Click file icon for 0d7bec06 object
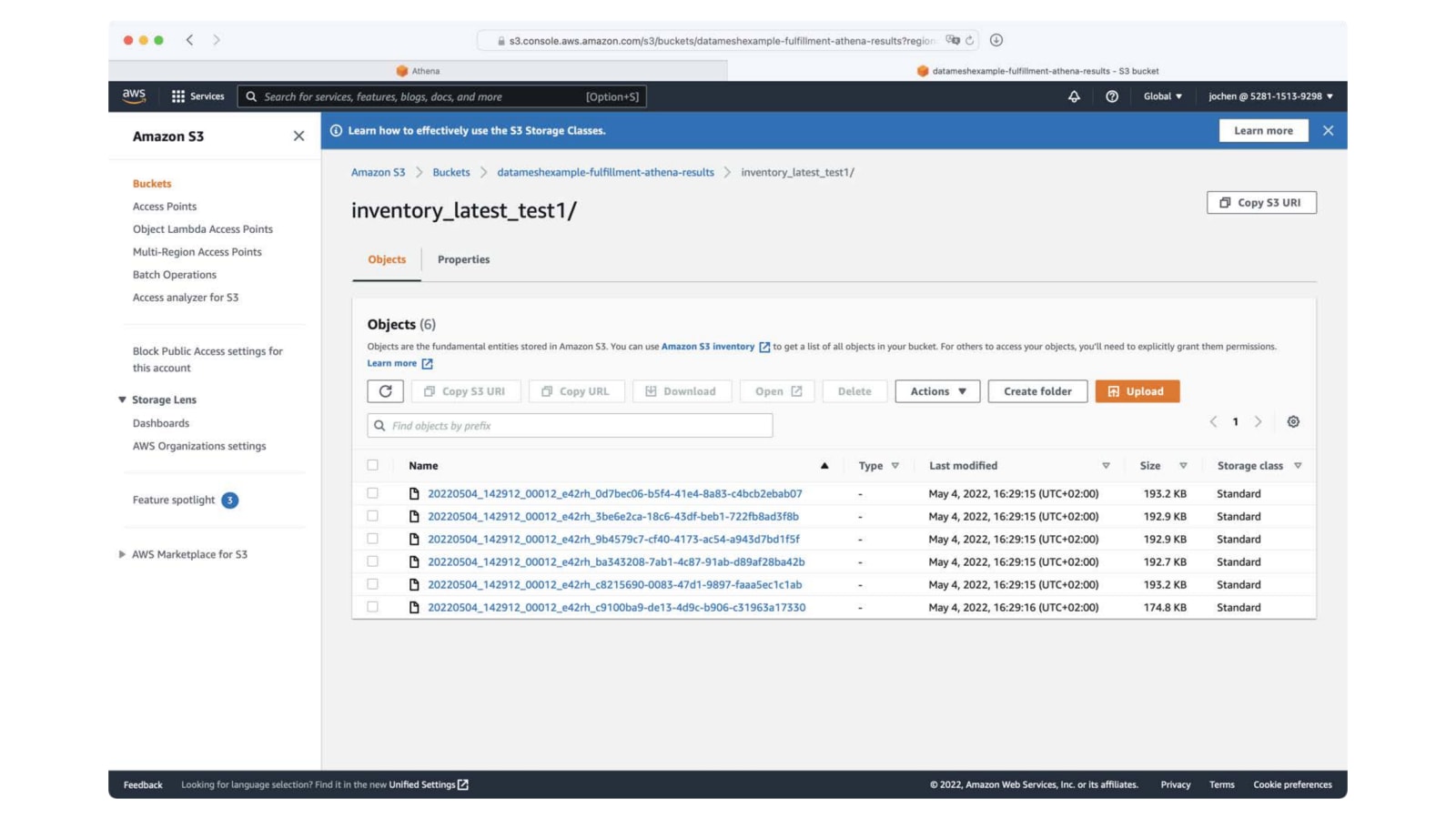The image size is (1456, 819). point(414,493)
